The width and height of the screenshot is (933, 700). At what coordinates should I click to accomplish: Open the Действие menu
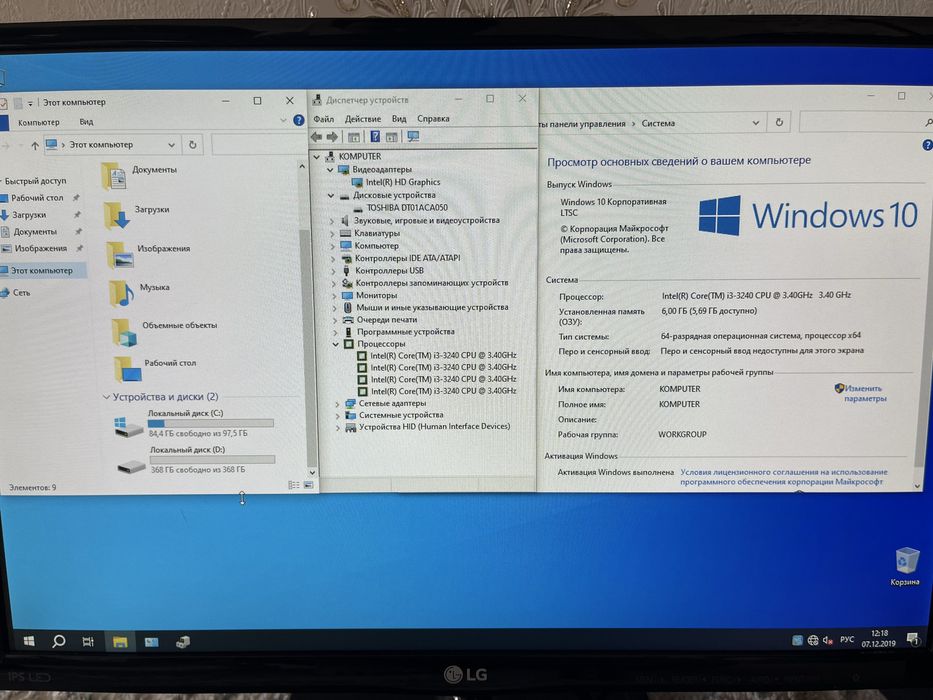coord(363,119)
